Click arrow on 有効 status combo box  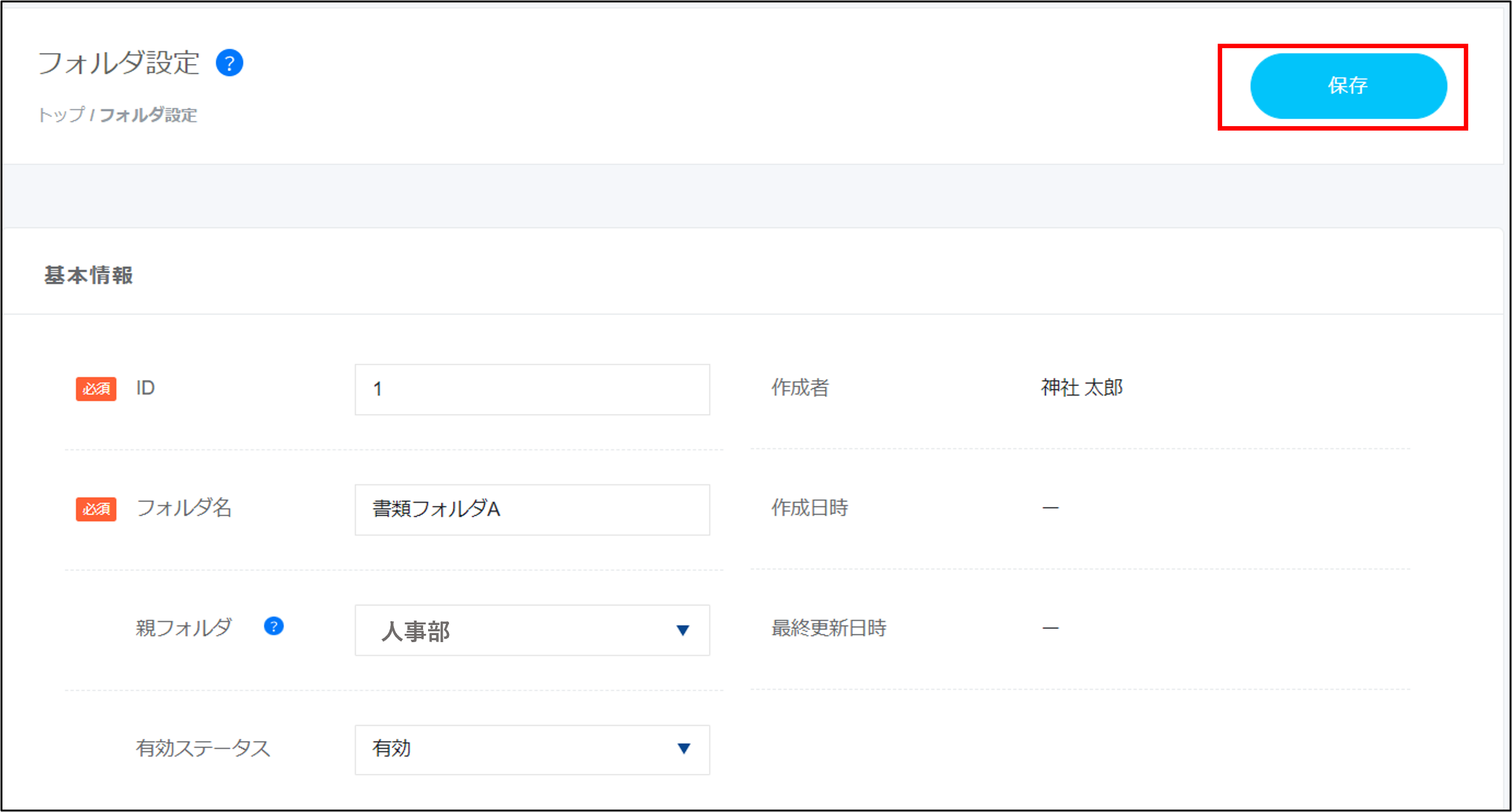[683, 749]
